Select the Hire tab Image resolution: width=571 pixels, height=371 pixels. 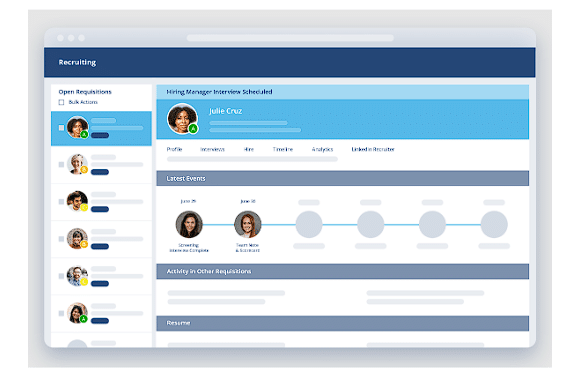pos(249,149)
